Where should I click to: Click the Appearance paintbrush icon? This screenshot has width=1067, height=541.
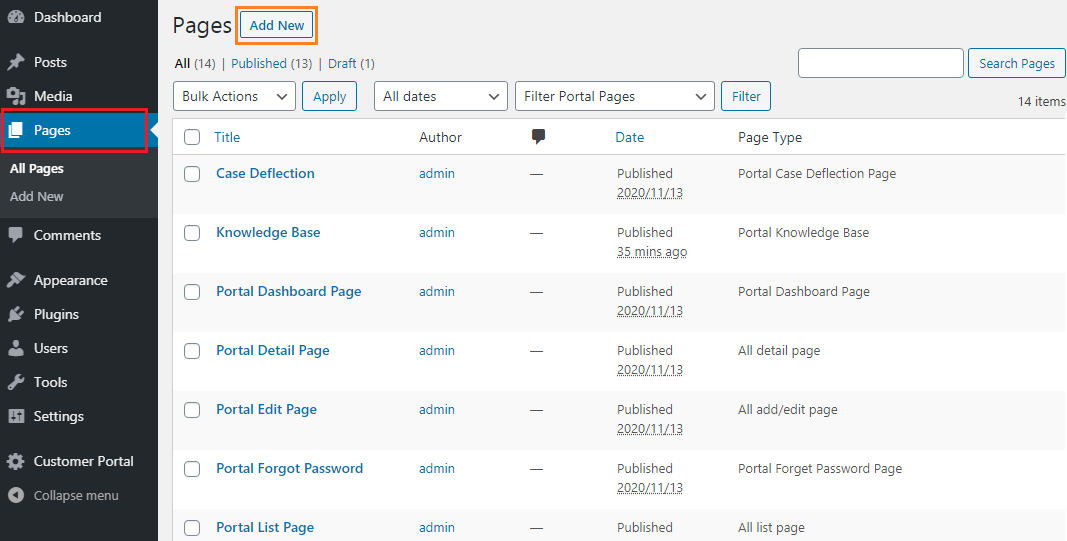16,280
